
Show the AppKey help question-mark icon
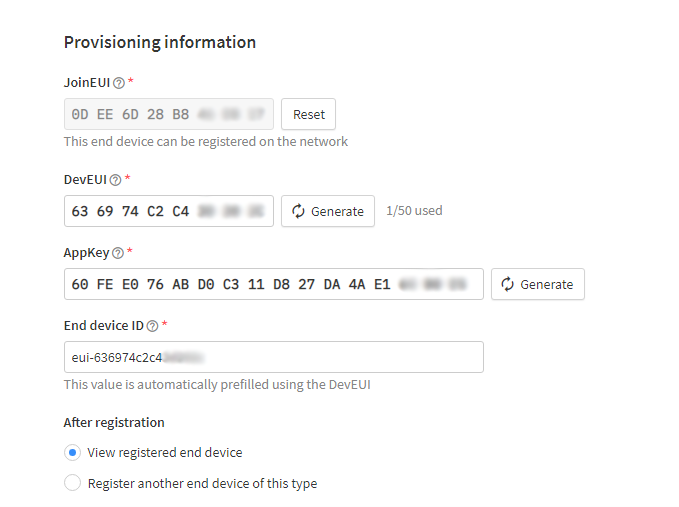pos(118,253)
